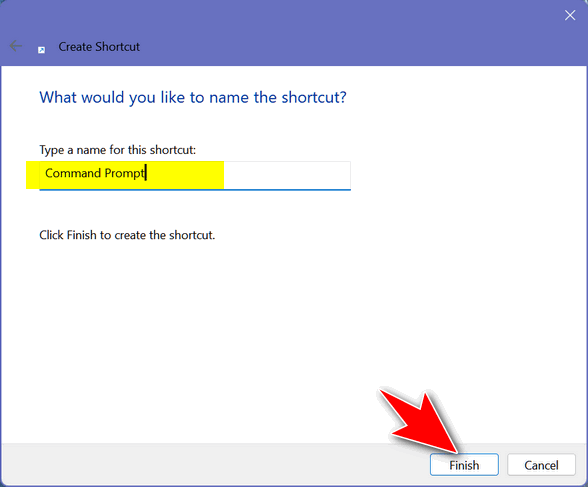Click the purple title bar empty area
This screenshot has width=588, height=487.
(338, 34)
